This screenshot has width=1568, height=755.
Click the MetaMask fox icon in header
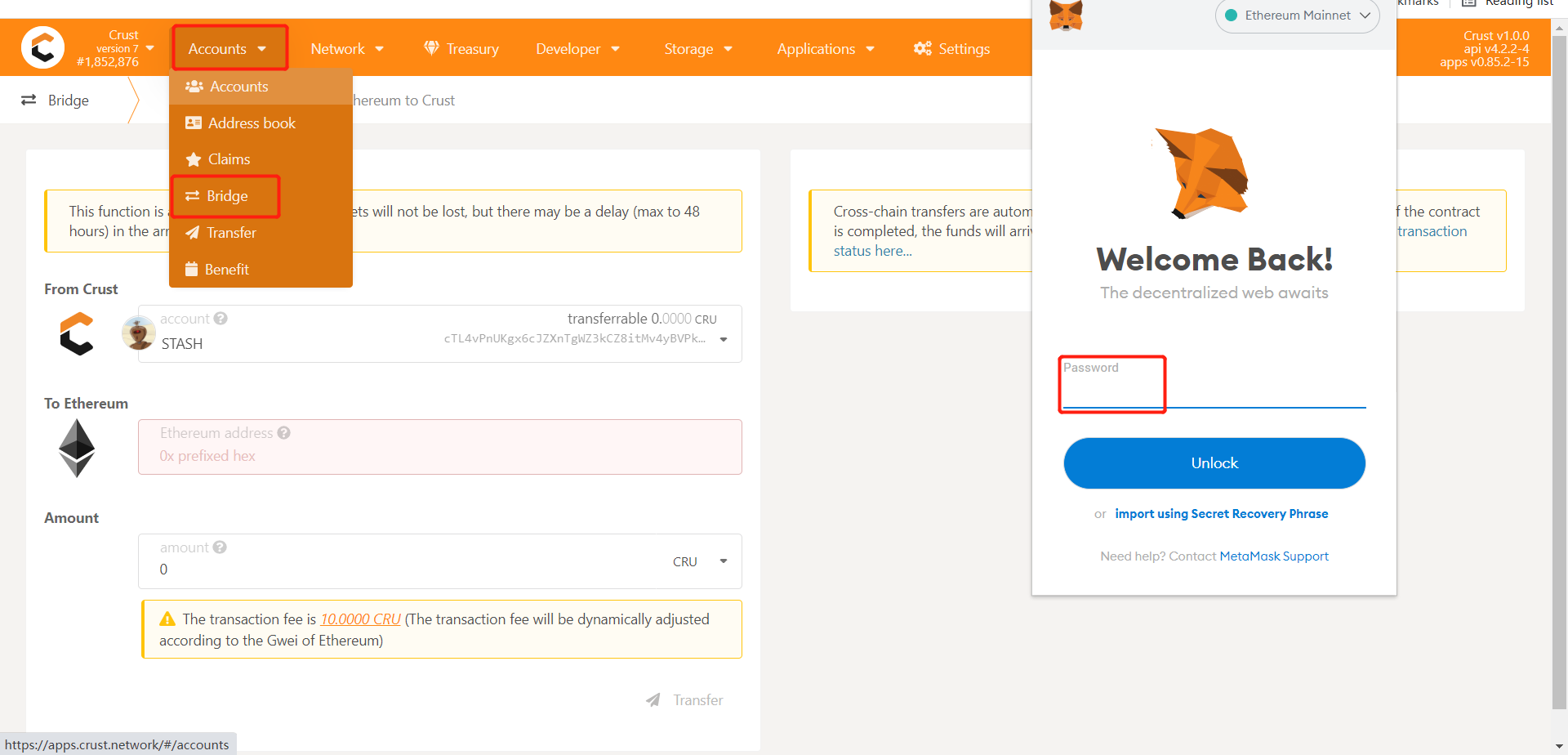pyautogui.click(x=1066, y=16)
